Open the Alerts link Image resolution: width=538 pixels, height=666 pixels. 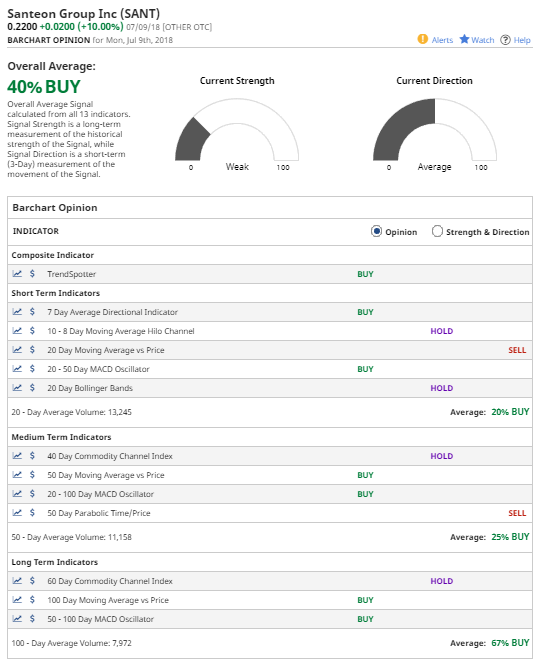pos(442,40)
